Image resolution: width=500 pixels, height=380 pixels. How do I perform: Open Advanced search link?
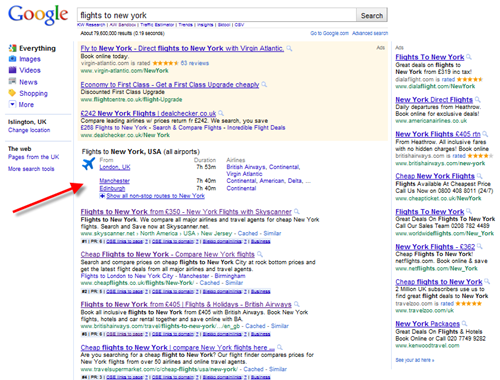click(370, 33)
